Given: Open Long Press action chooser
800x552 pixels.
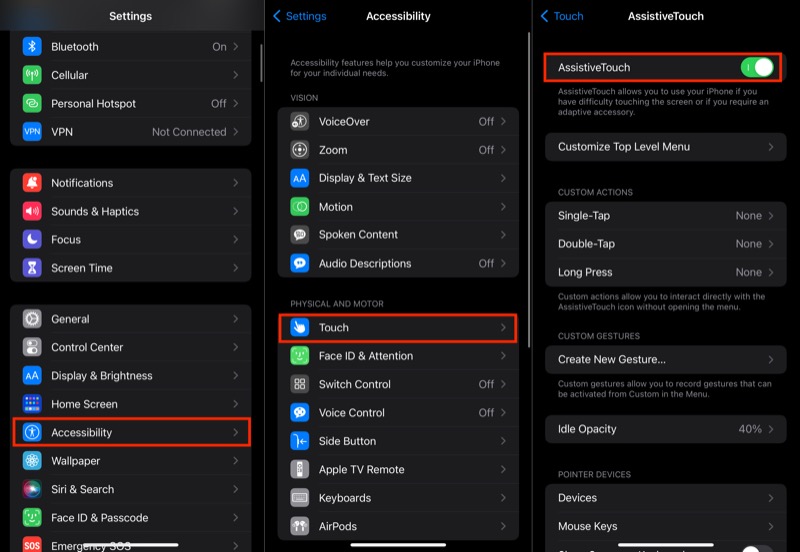Looking at the screenshot, I should [x=665, y=272].
